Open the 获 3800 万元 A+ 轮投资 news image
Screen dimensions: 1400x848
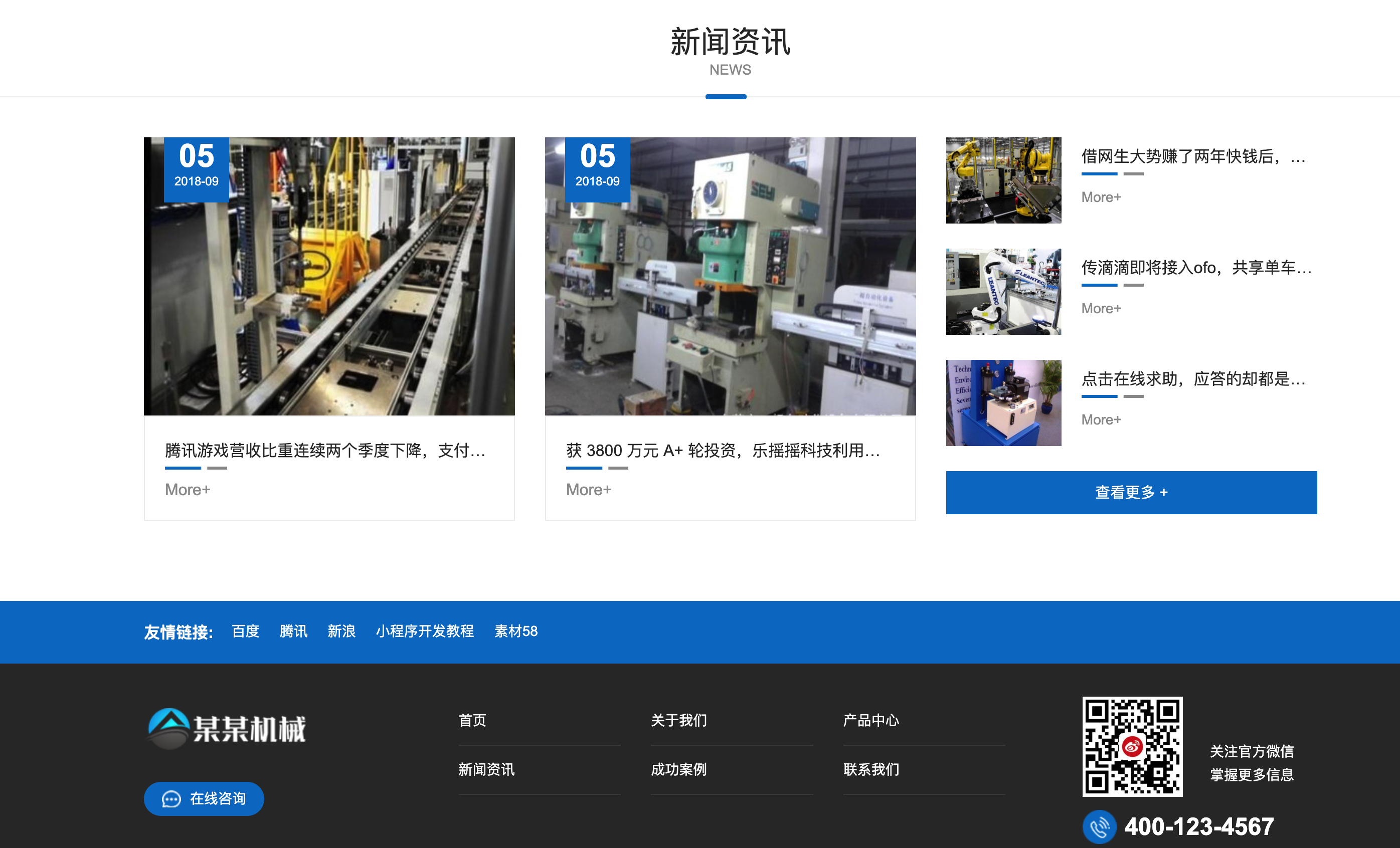(x=730, y=276)
